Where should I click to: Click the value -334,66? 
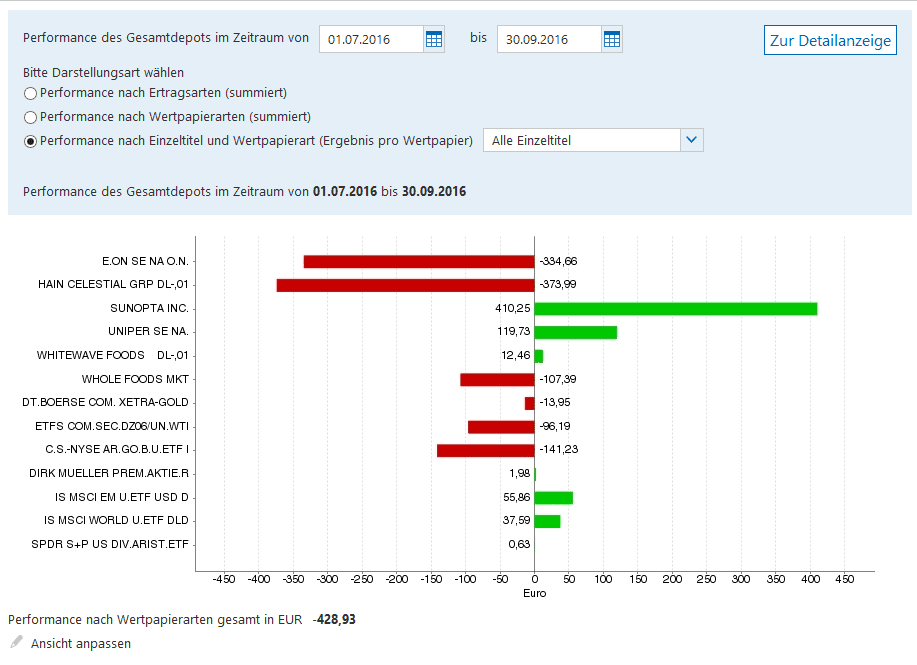[558, 261]
